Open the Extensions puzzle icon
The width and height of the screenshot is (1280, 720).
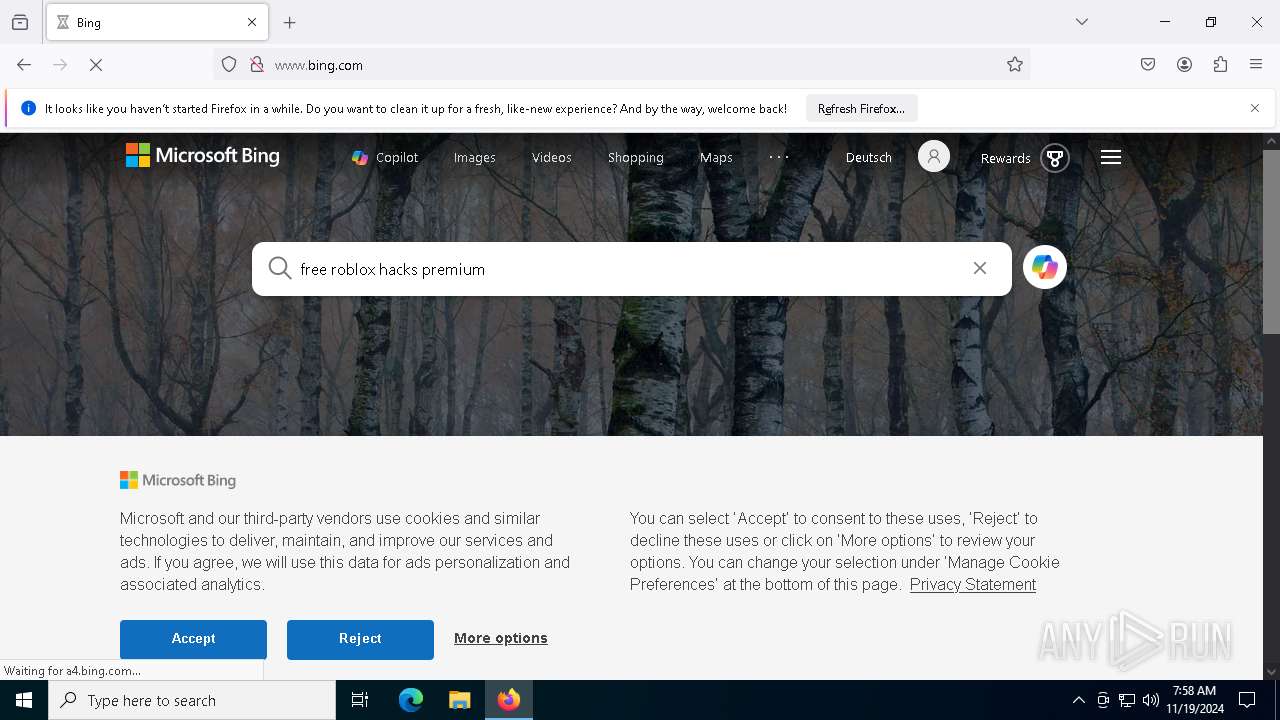point(1220,65)
